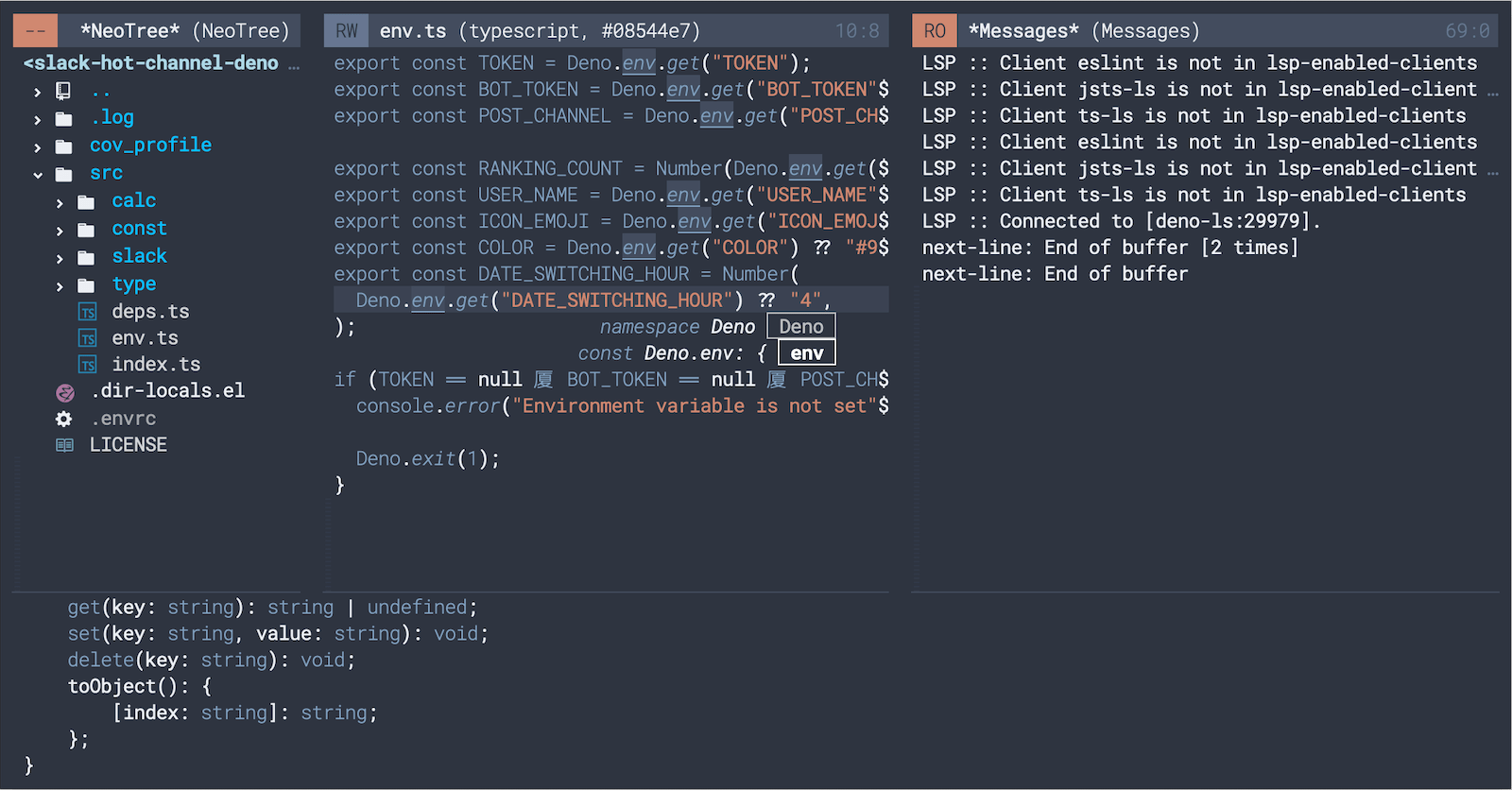The width and height of the screenshot is (1512, 790).
Task: Click the gear icon beside .envrc
Action: [63, 419]
